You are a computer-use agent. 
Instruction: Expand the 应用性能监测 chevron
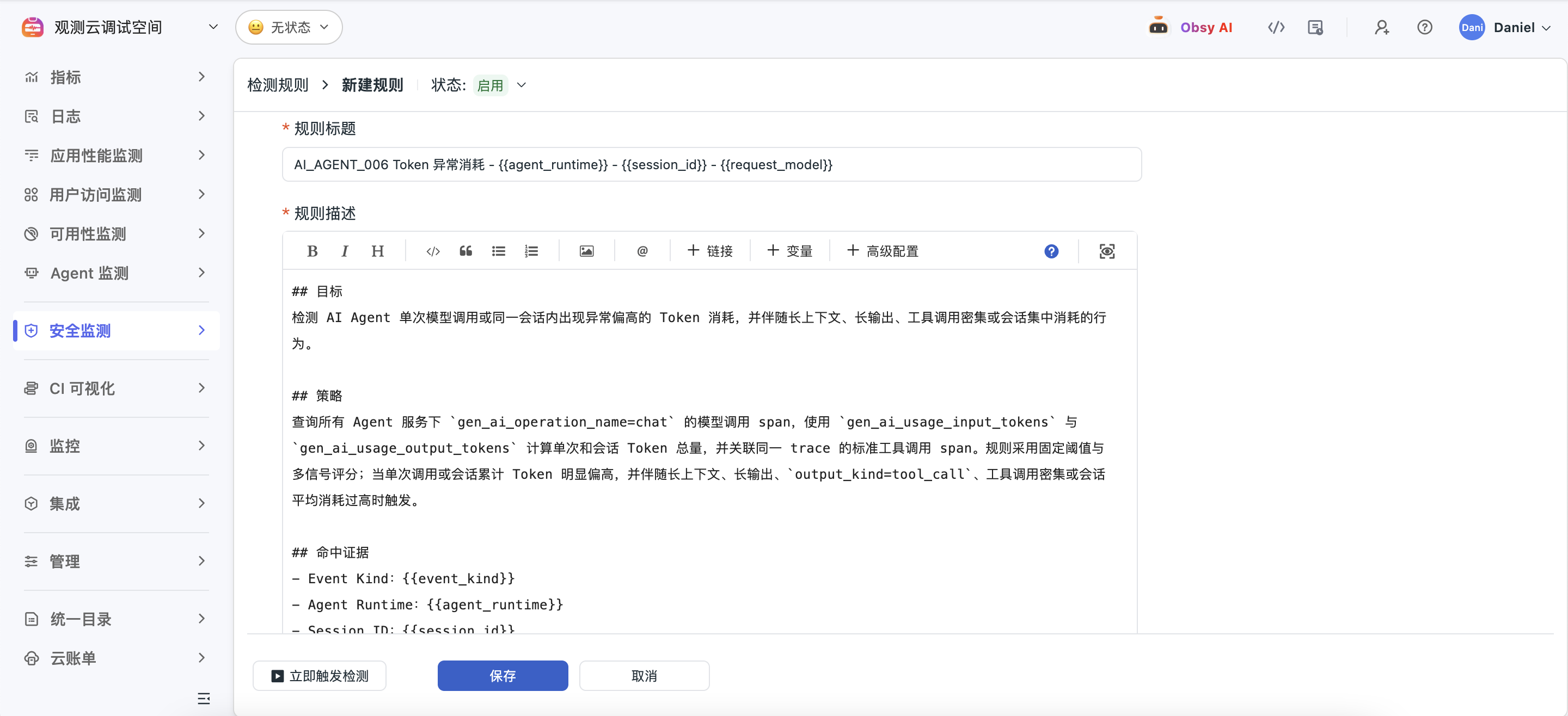(x=201, y=155)
